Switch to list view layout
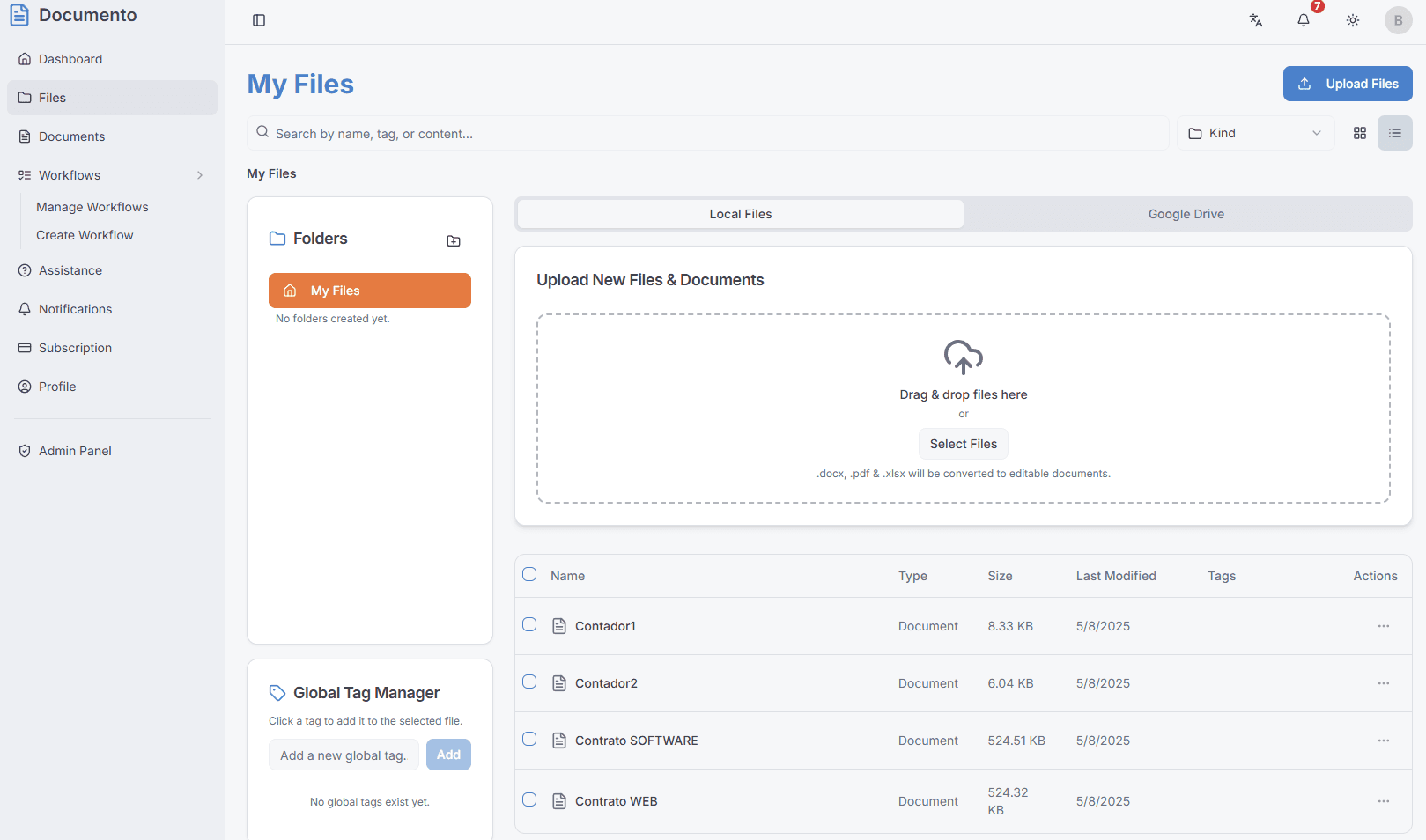The image size is (1426, 840). click(x=1395, y=133)
